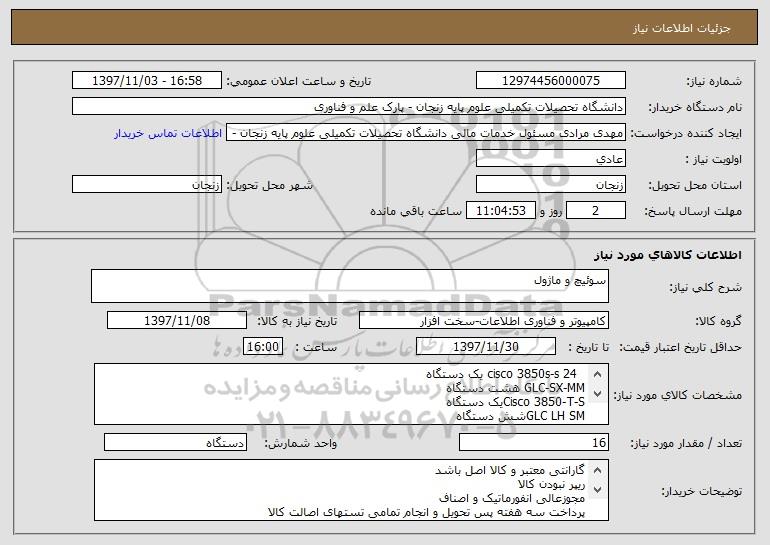Screen dimensions: 770x545
Task: Click the واحد شمارش field دستگاه
Action: (x=175, y=442)
